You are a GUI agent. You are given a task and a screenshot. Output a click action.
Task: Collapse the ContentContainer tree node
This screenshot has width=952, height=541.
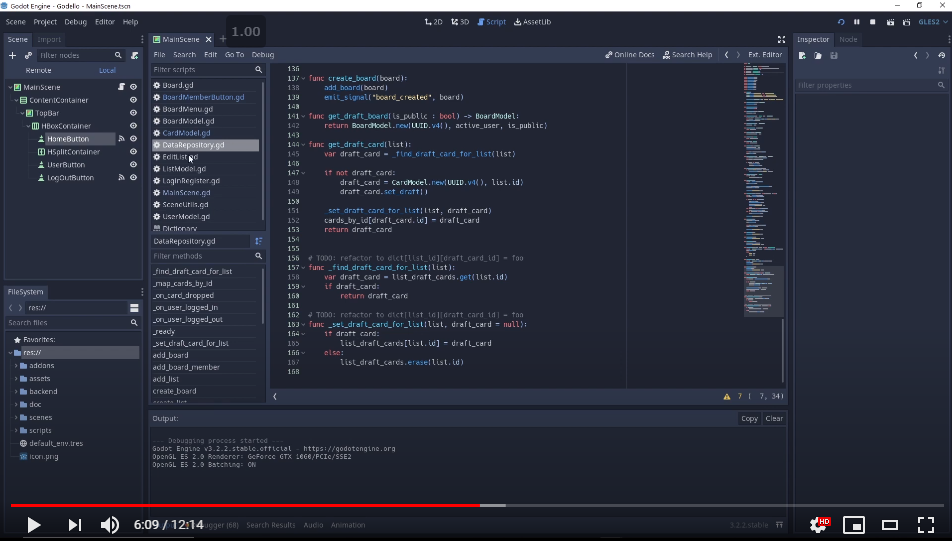coord(16,100)
